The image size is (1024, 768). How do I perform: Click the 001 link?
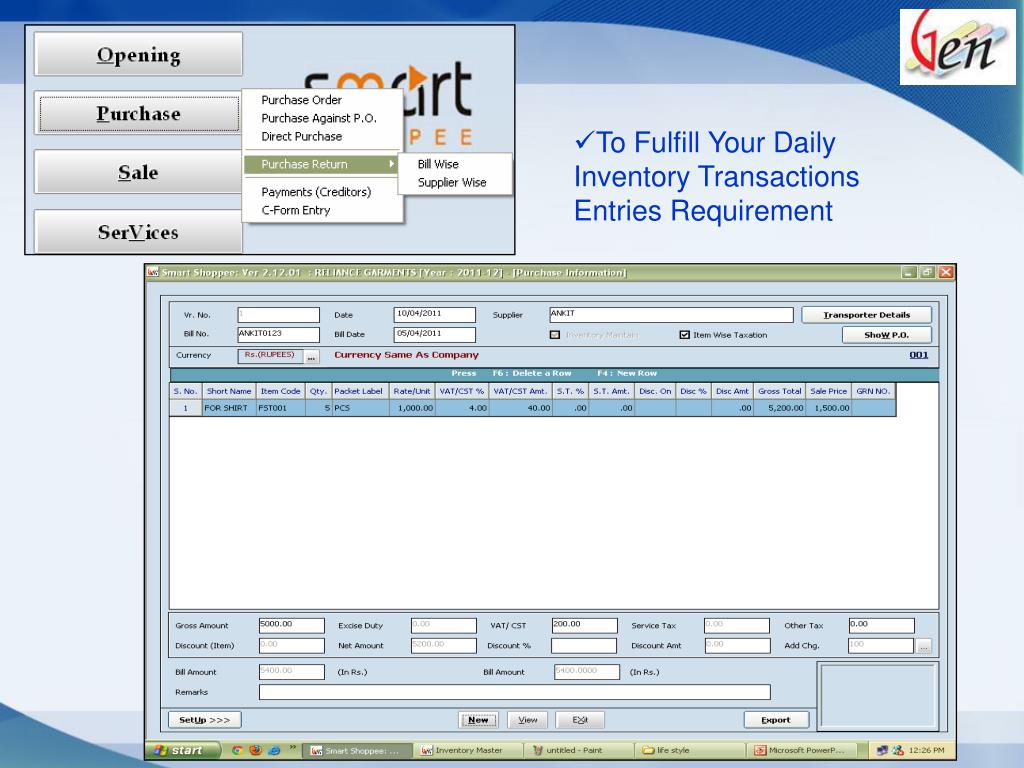[919, 355]
